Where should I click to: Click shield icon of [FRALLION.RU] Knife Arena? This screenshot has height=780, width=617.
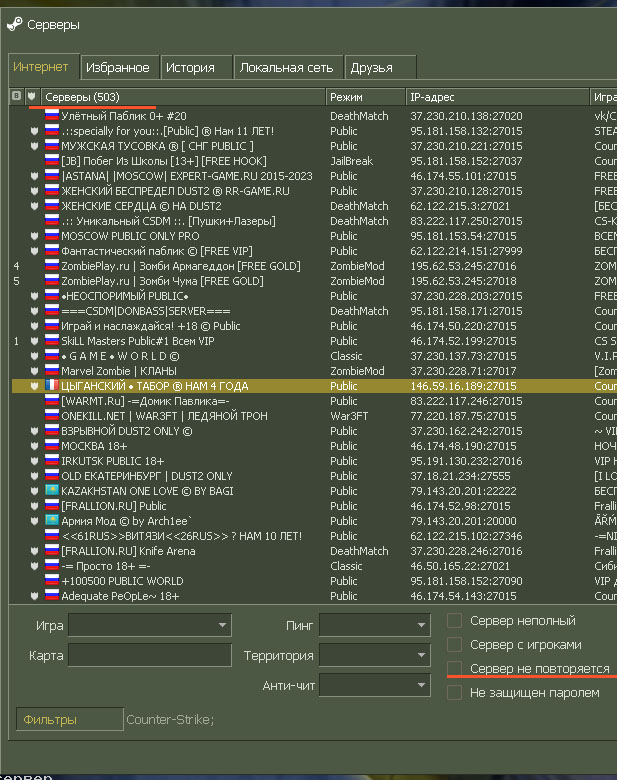point(34,551)
